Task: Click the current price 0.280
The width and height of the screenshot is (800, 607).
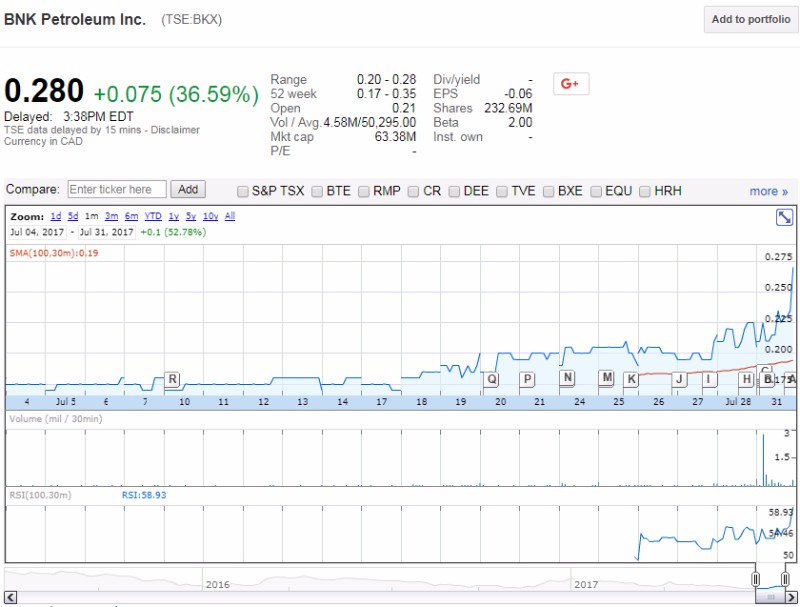Action: point(44,91)
